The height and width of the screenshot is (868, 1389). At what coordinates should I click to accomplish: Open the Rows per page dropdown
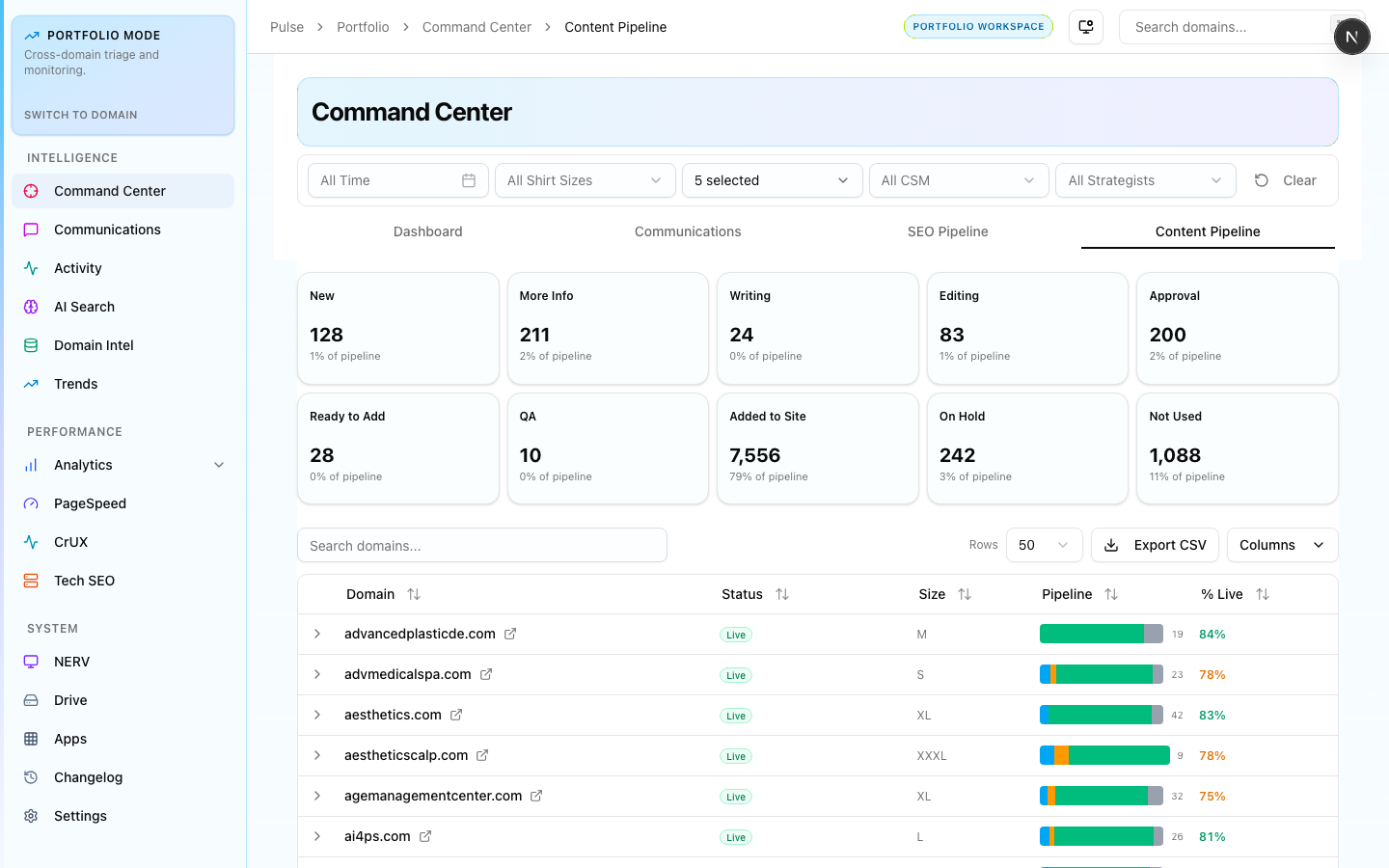click(x=1044, y=545)
